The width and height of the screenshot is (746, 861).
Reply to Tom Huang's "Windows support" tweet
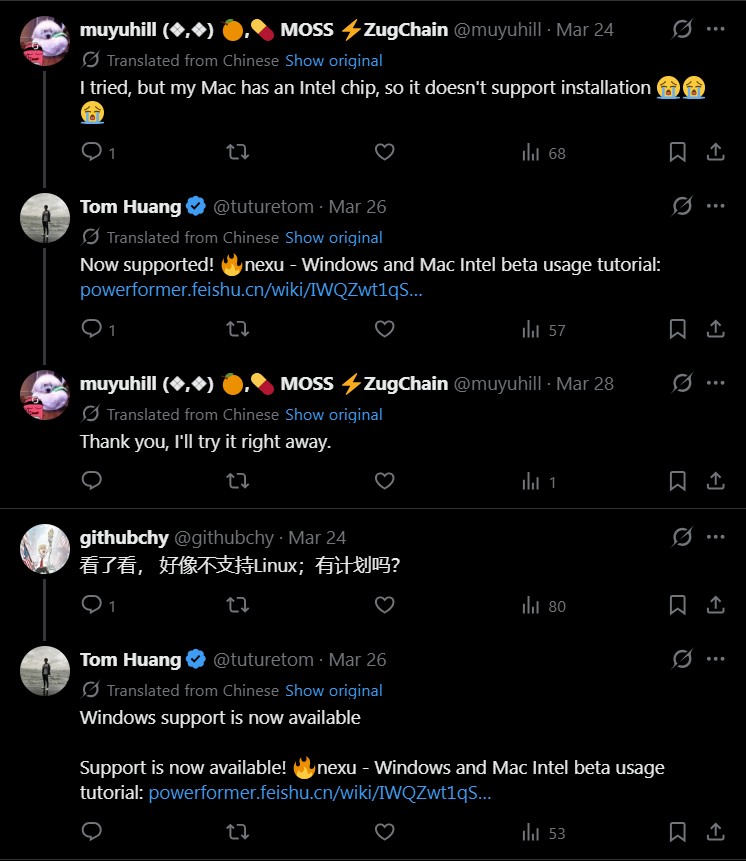[92, 832]
